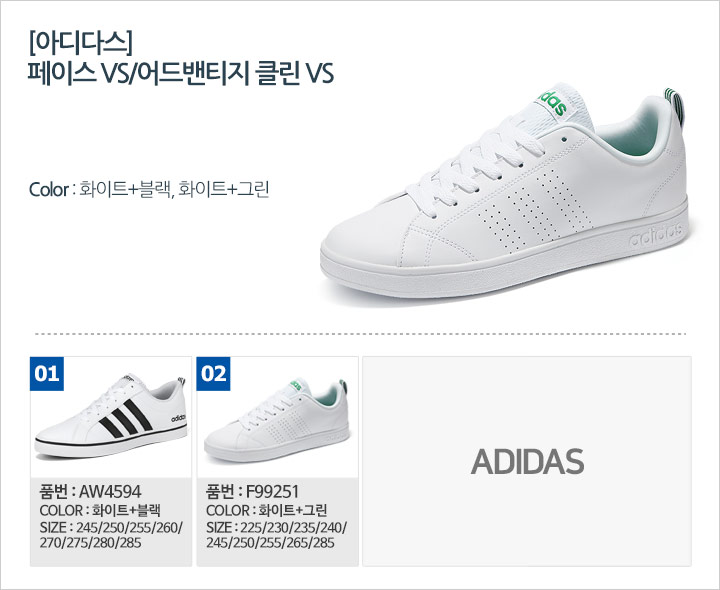Click the [아디다스] brand title text
The height and width of the screenshot is (590, 720).
pos(81,43)
